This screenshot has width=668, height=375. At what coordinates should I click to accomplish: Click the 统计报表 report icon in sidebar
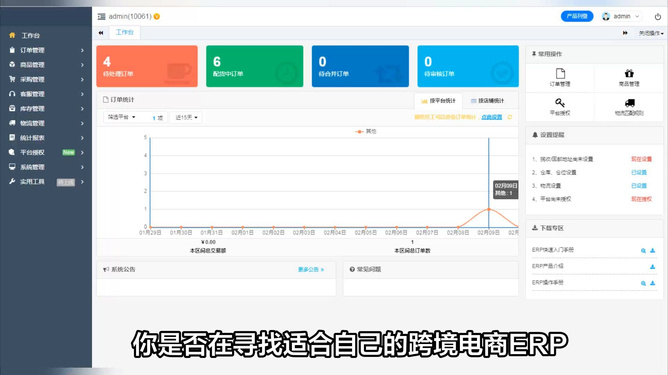(12, 138)
